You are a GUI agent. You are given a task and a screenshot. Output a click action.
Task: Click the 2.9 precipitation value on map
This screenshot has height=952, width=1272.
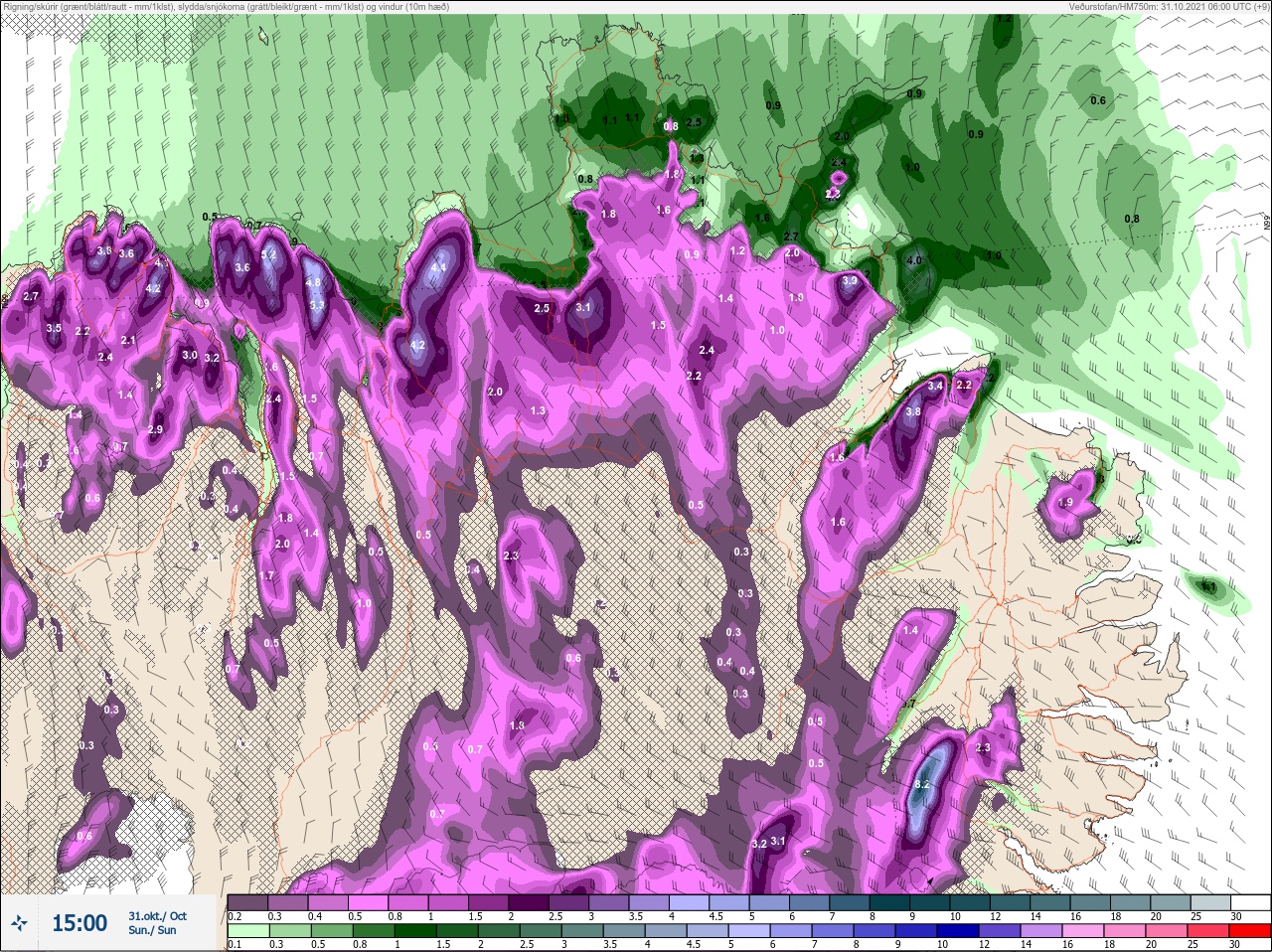coord(155,430)
